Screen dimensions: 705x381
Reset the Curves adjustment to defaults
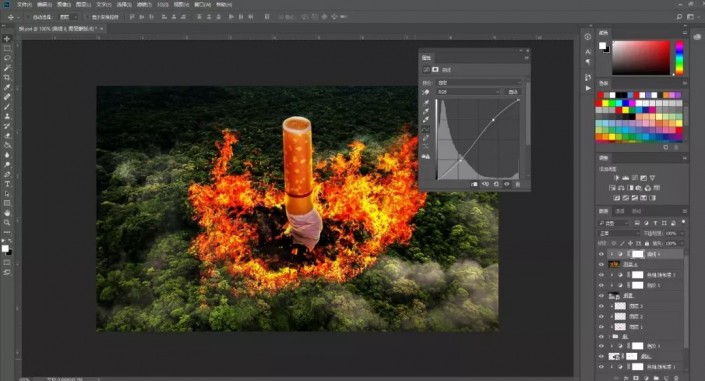pyautogui.click(x=496, y=184)
